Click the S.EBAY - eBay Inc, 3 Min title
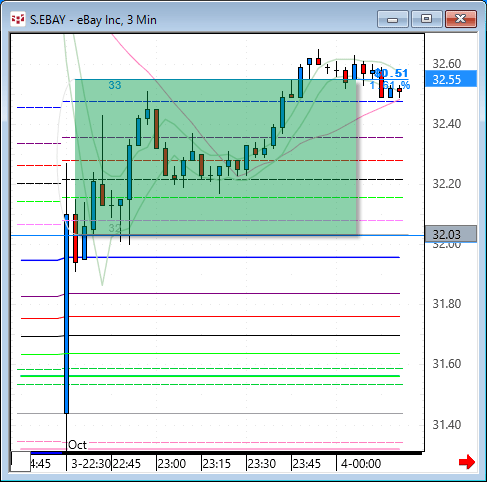487x482 pixels. tap(93, 20)
